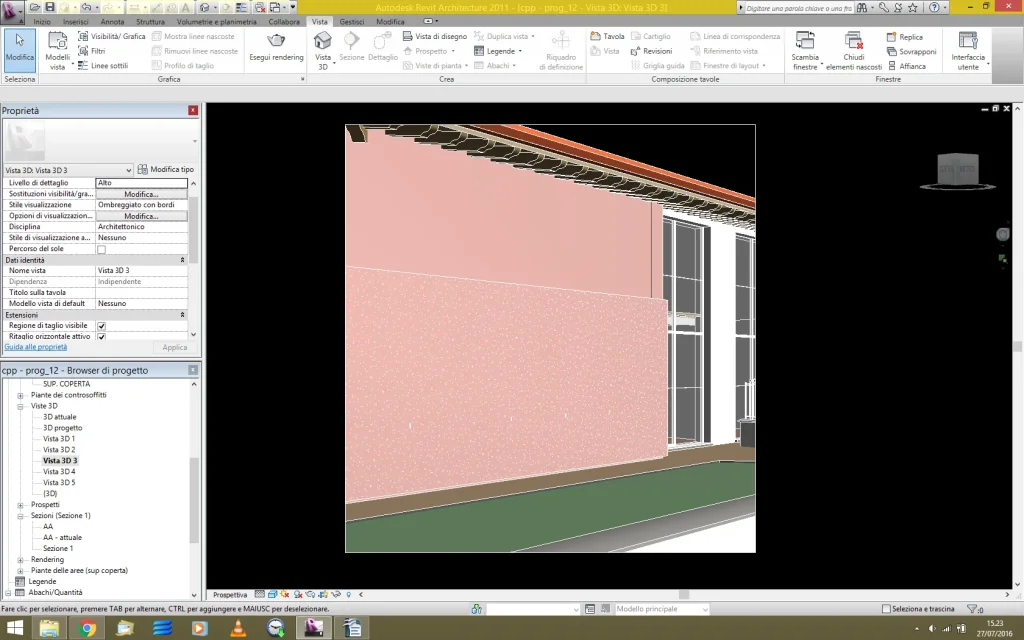The height and width of the screenshot is (640, 1024).
Task: Undo last action in quick access toolbar
Action: 86,7
